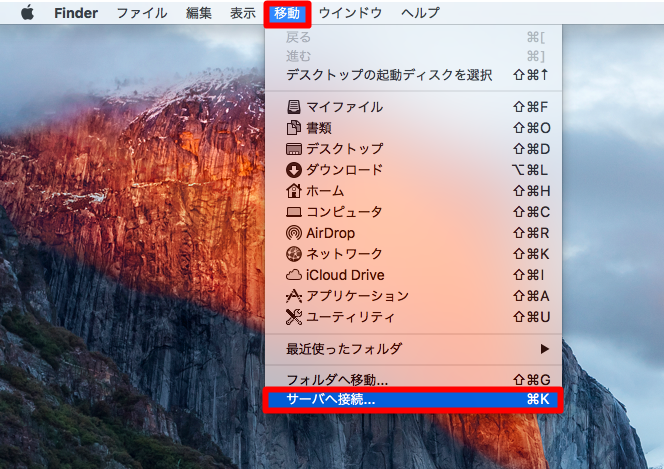
Task: Click the iCloud Drive cloud icon
Action: pos(294,275)
